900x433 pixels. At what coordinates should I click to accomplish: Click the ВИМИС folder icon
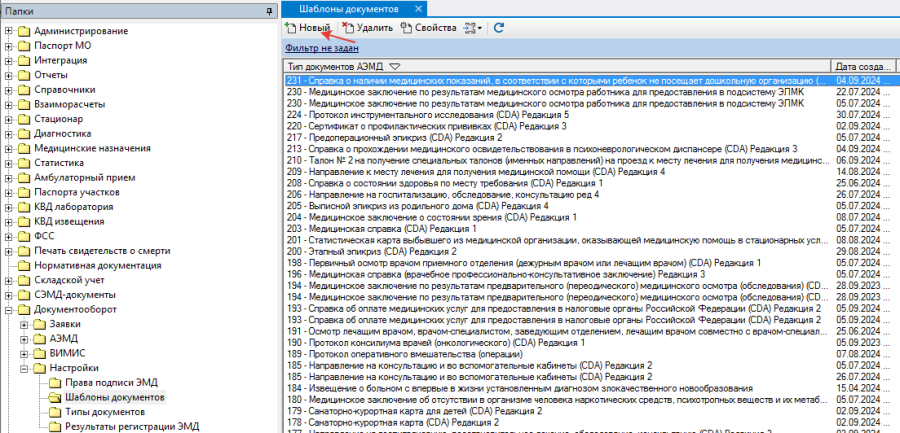39,354
